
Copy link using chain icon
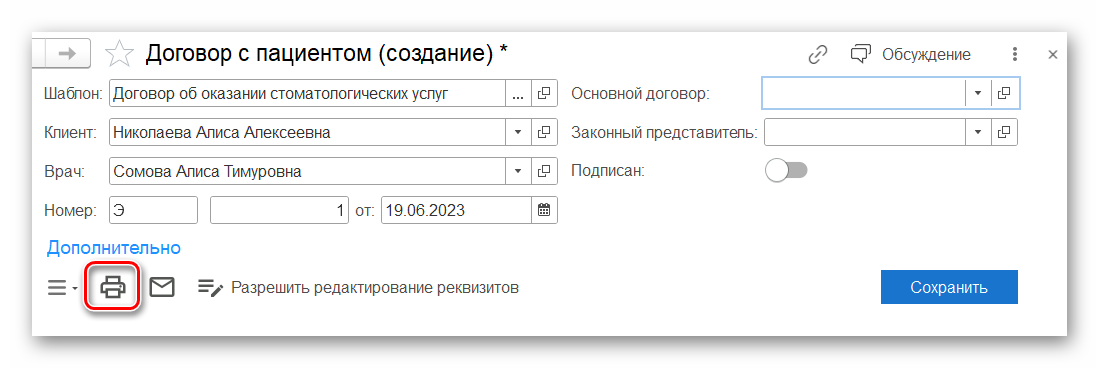click(818, 54)
